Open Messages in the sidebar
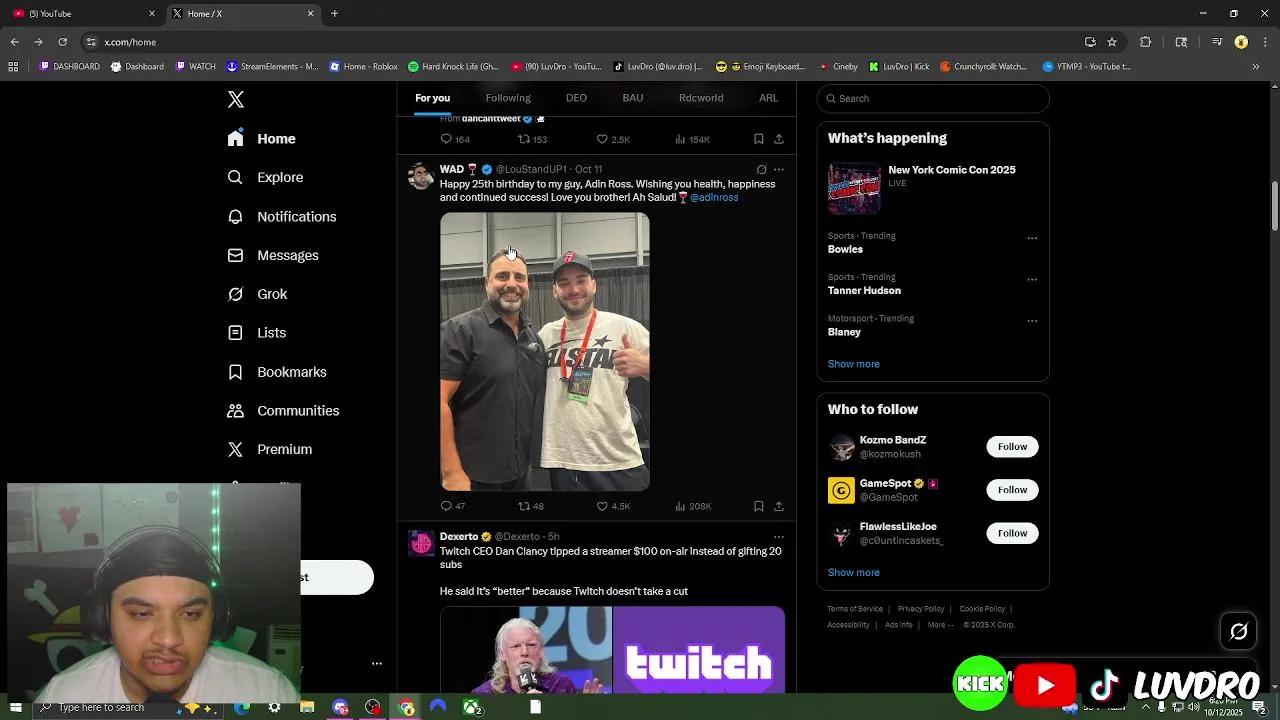The image size is (1280, 720). click(273, 255)
